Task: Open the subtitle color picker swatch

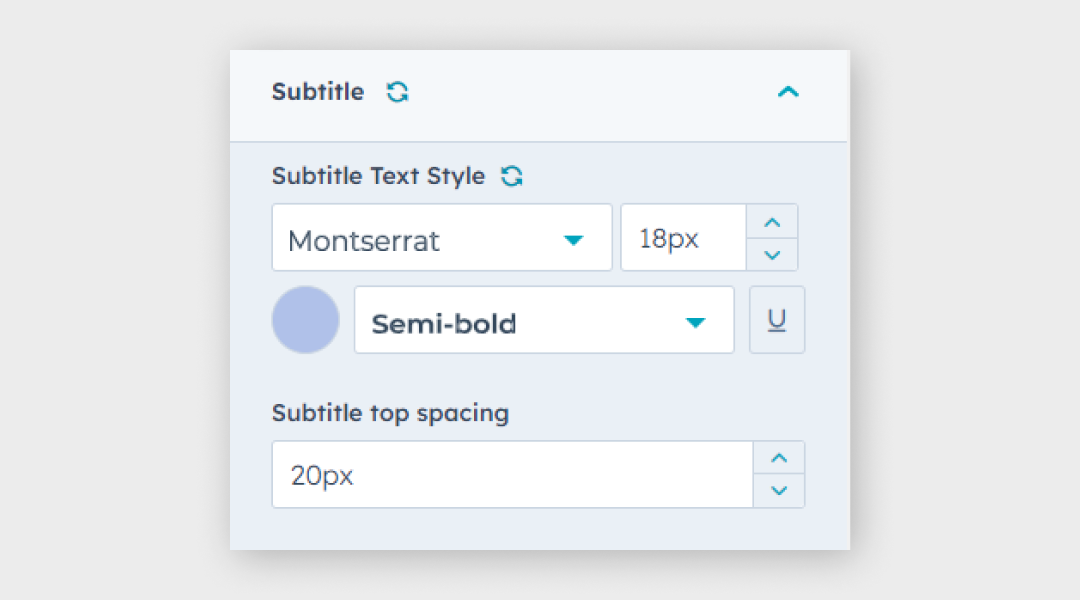Action: pos(305,320)
